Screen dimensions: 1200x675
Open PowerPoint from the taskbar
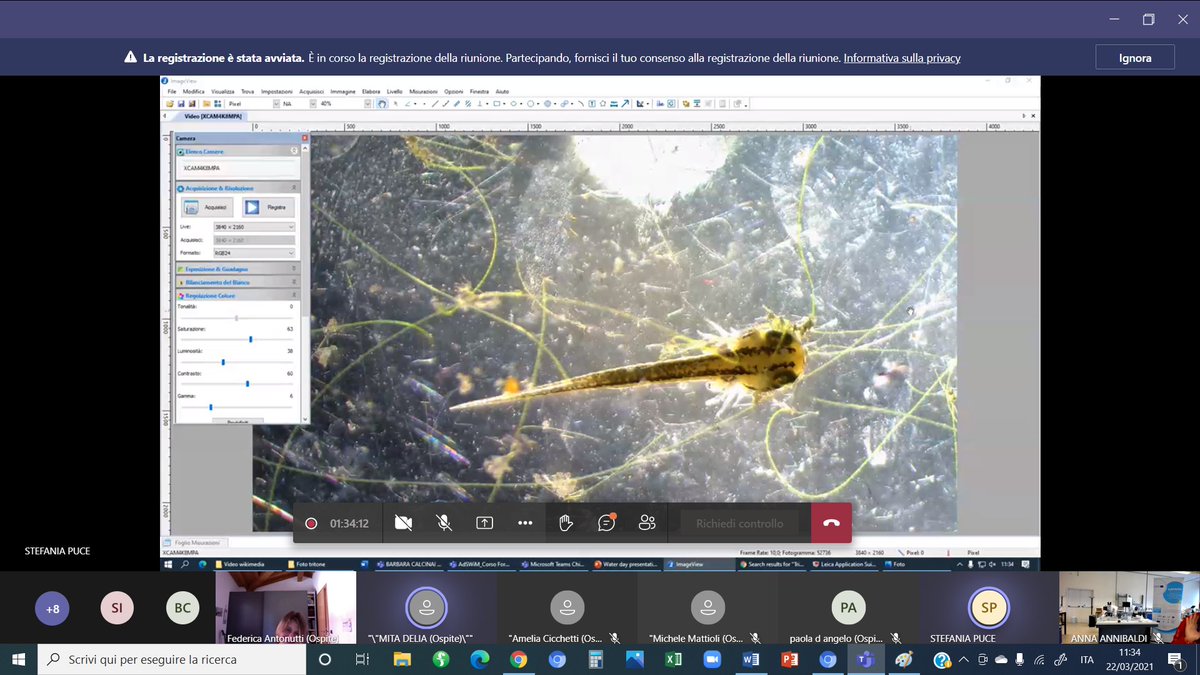click(x=789, y=660)
